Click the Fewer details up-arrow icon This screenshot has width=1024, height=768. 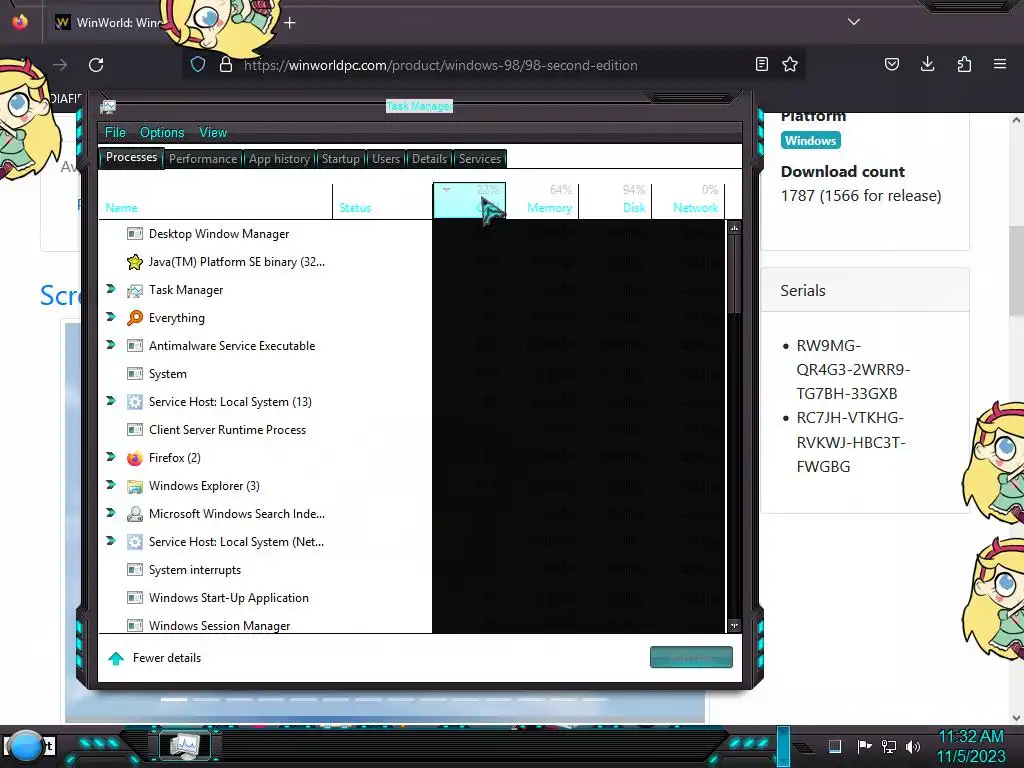coord(116,658)
